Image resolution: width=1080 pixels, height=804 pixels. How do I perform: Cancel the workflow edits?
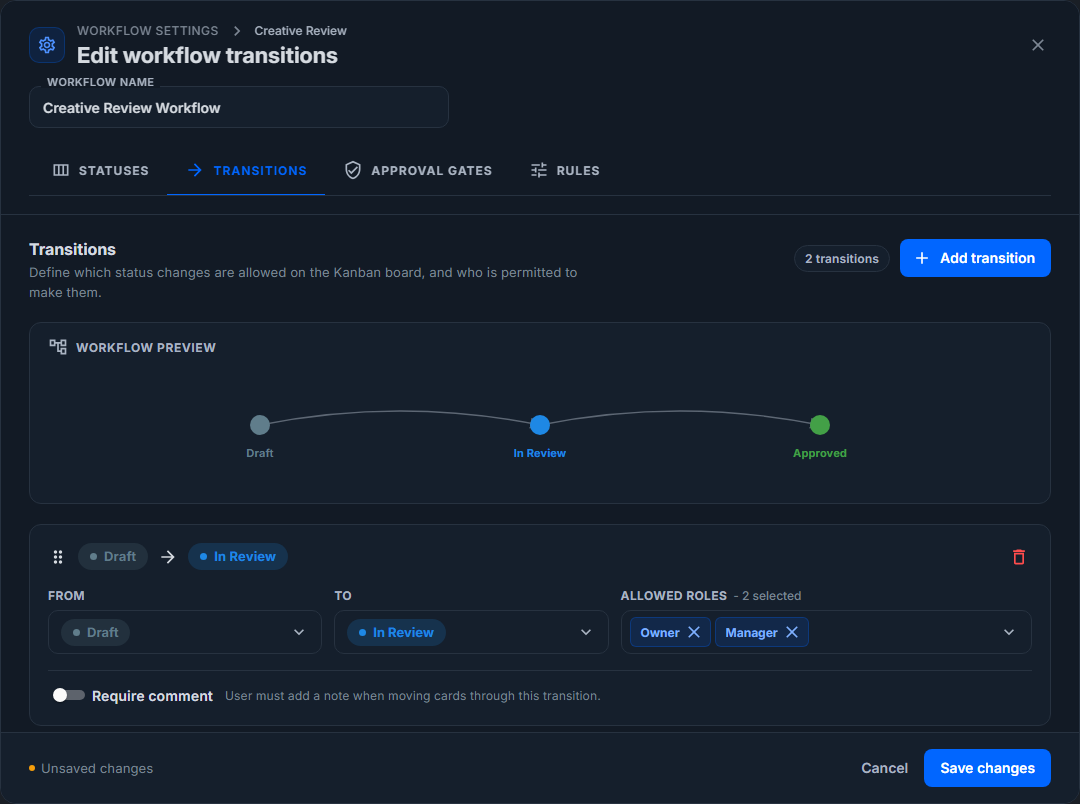point(884,767)
